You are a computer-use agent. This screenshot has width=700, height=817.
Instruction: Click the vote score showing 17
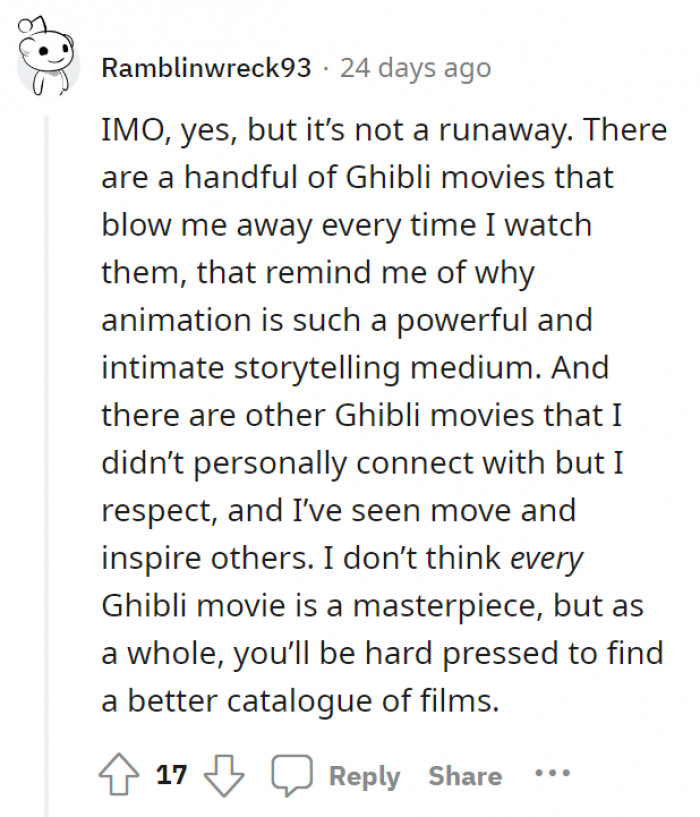click(170, 773)
